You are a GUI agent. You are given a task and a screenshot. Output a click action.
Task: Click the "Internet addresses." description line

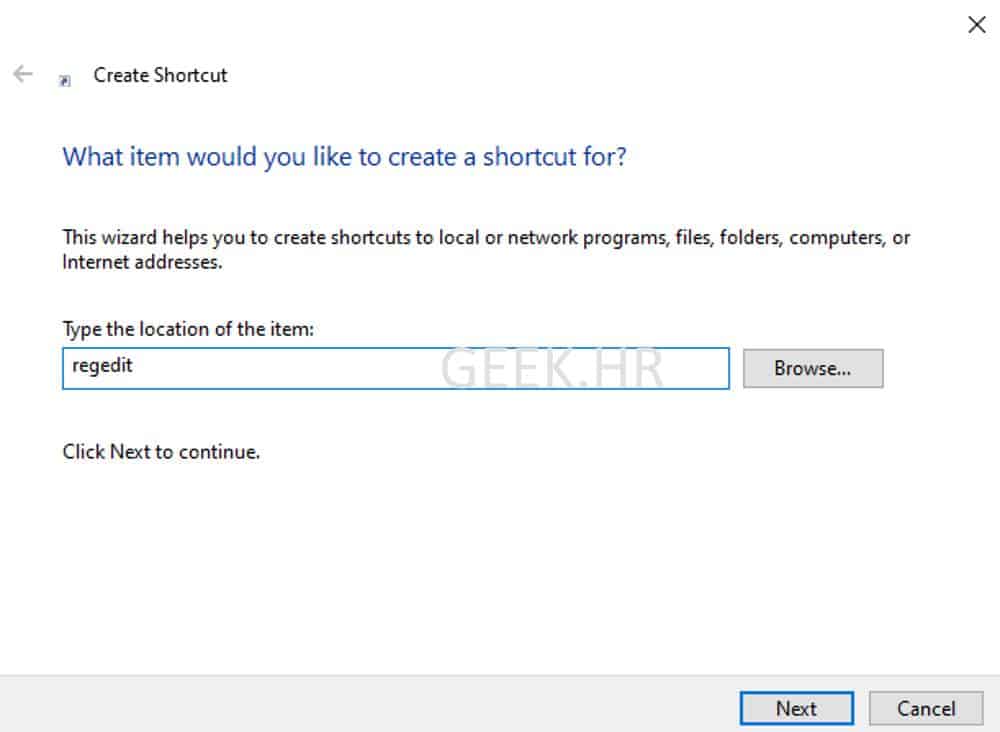pyautogui.click(x=142, y=262)
